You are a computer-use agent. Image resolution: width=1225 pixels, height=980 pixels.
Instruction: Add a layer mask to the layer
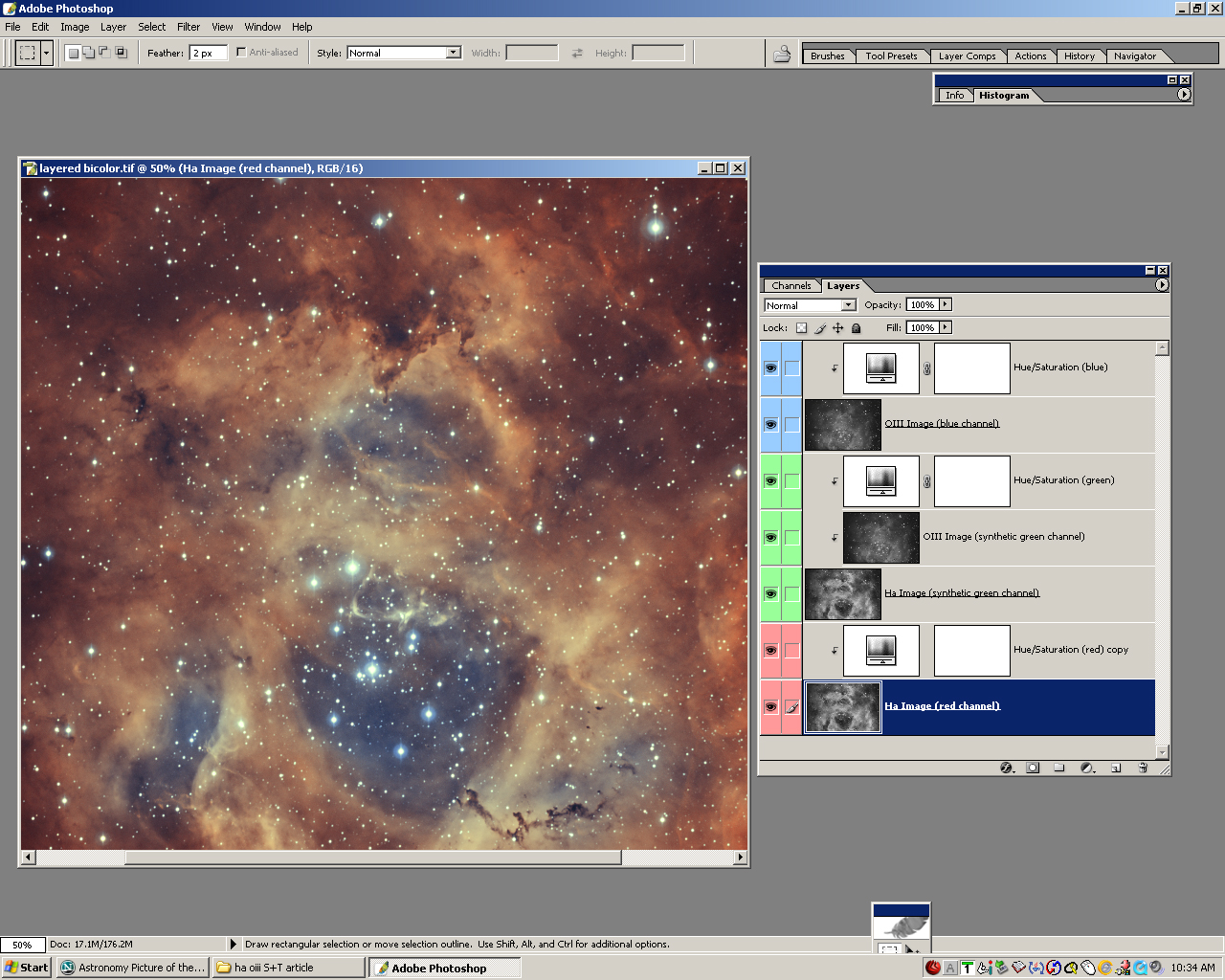pyautogui.click(x=1033, y=768)
